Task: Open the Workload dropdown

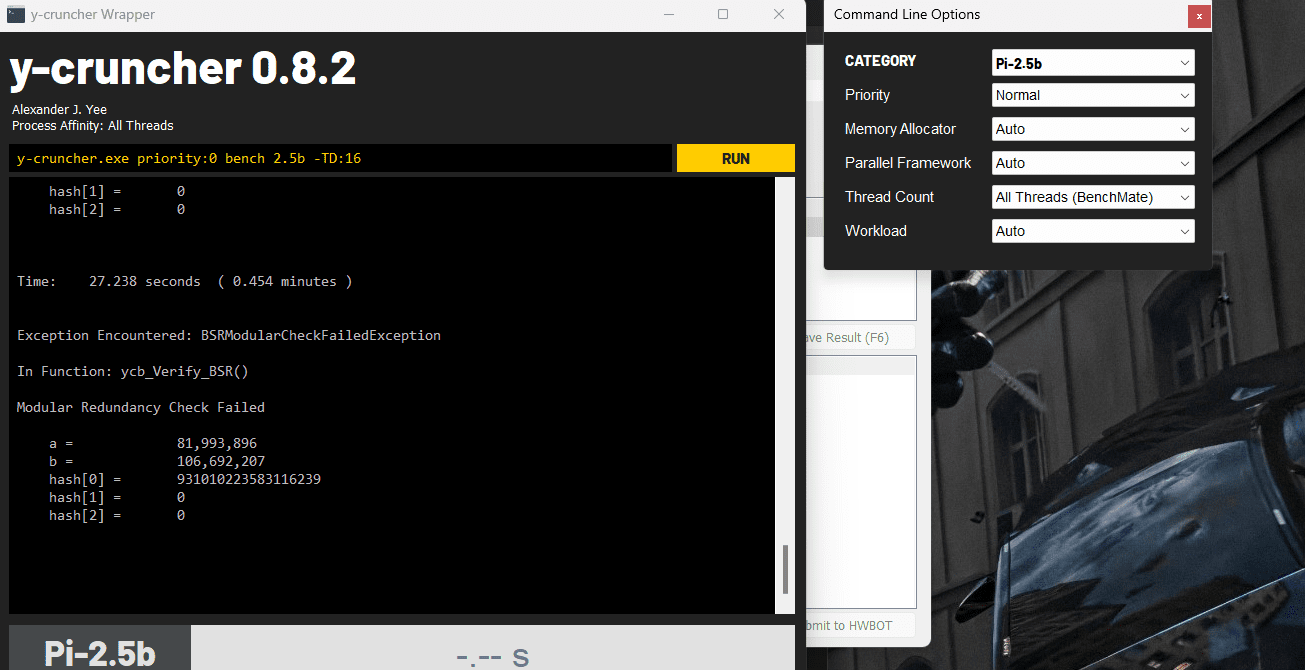Action: pos(1093,231)
